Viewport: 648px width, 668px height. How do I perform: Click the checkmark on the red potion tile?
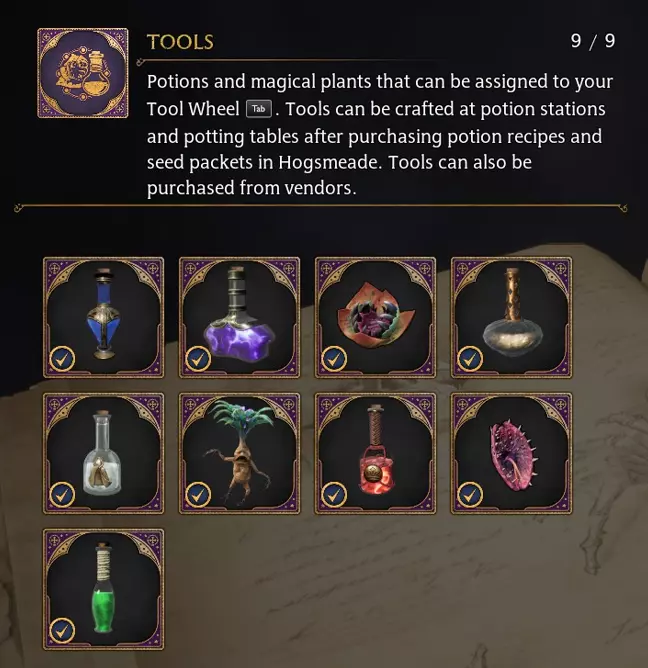coord(334,495)
